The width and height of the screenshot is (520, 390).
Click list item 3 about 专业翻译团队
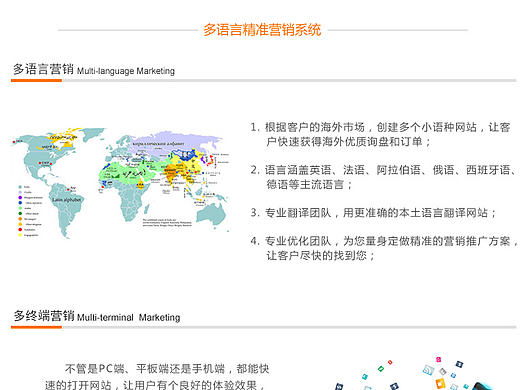click(373, 213)
